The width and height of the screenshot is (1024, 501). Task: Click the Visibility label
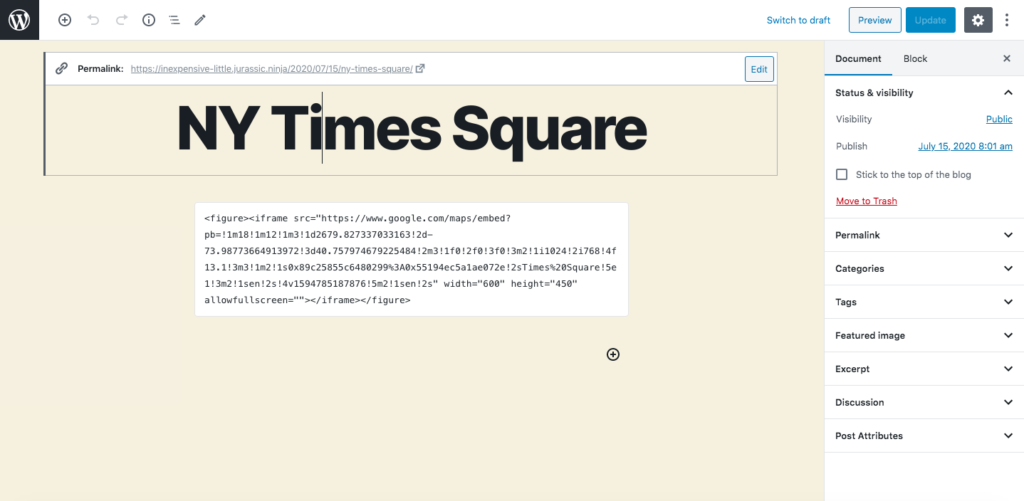(x=854, y=120)
